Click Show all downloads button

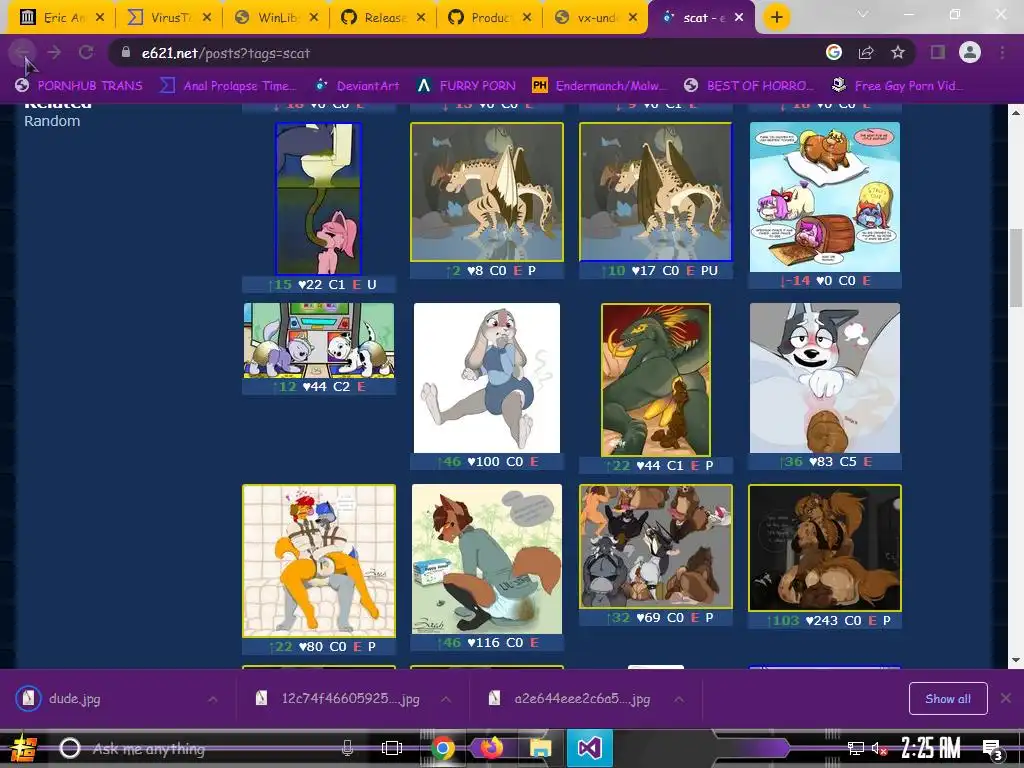point(948,699)
